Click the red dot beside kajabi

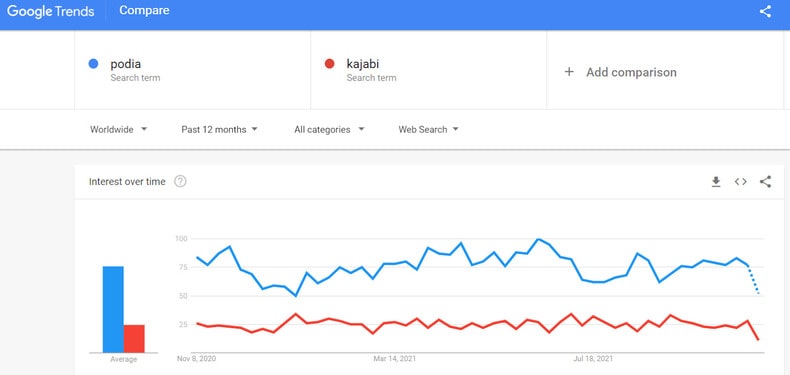click(329, 64)
